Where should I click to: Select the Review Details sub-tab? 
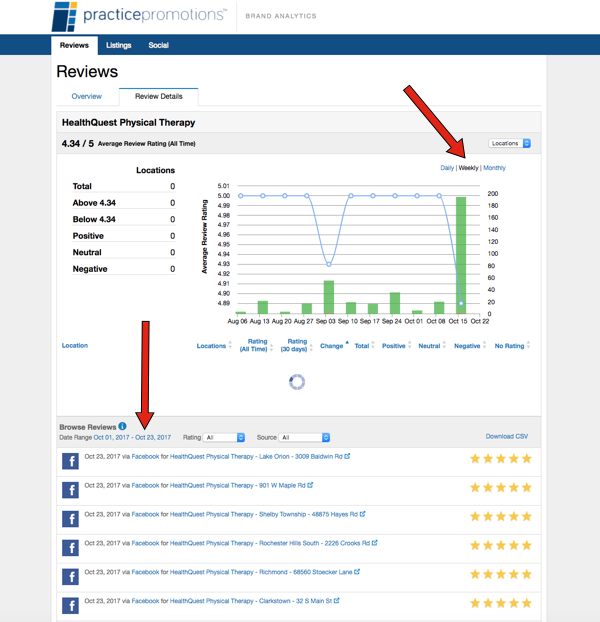click(159, 96)
